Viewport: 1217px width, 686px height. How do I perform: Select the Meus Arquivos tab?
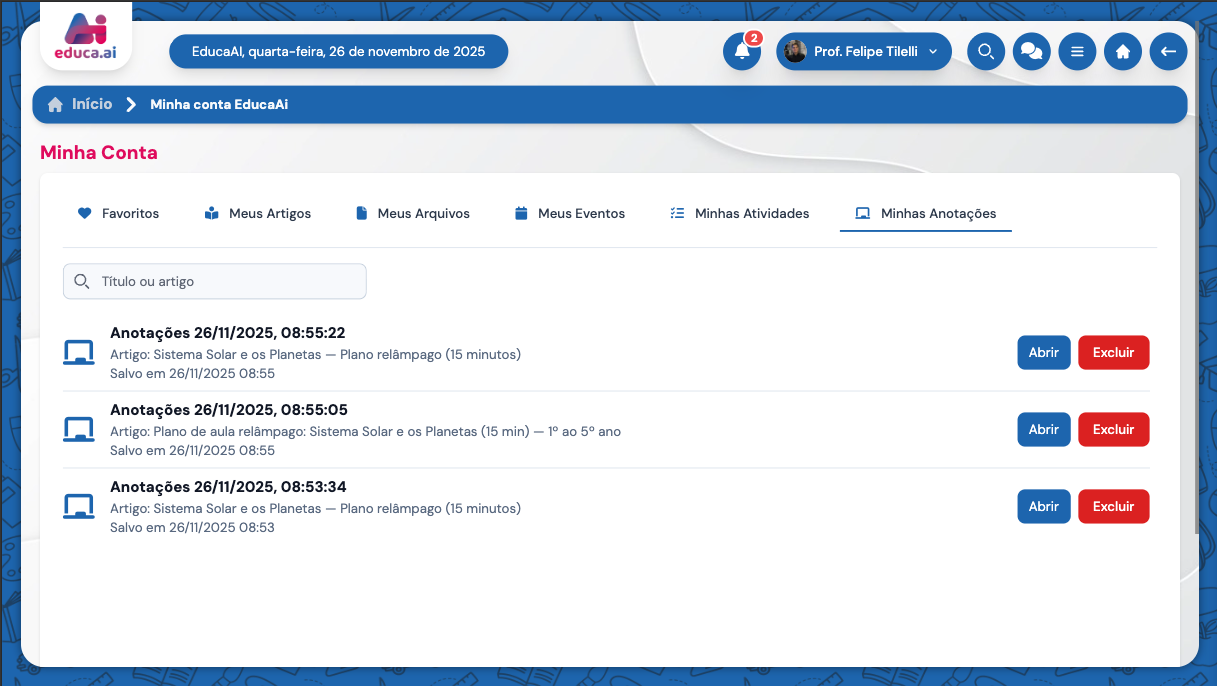tap(412, 213)
